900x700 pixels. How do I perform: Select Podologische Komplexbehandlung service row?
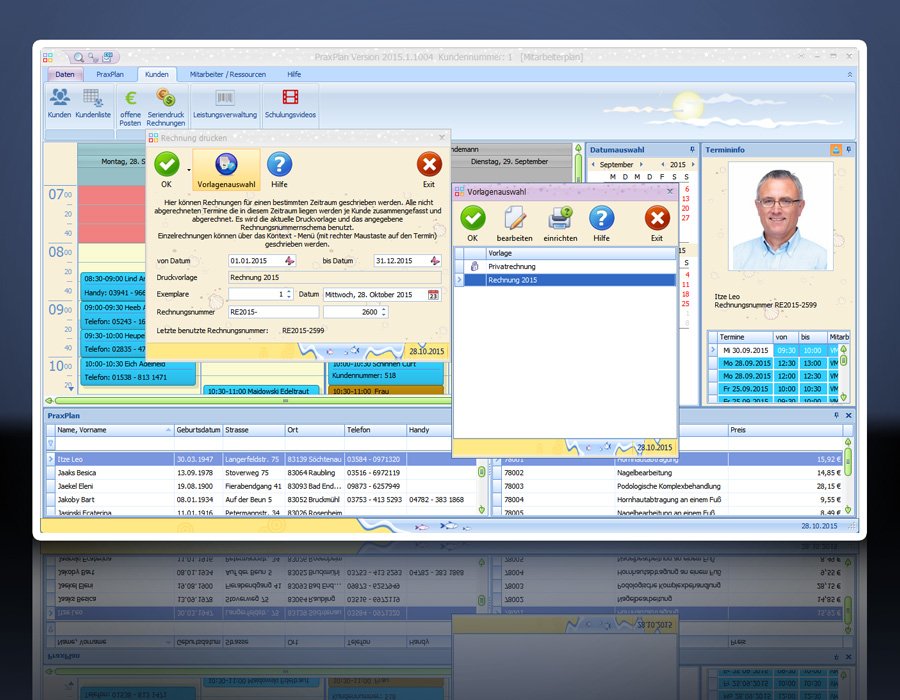669,486
